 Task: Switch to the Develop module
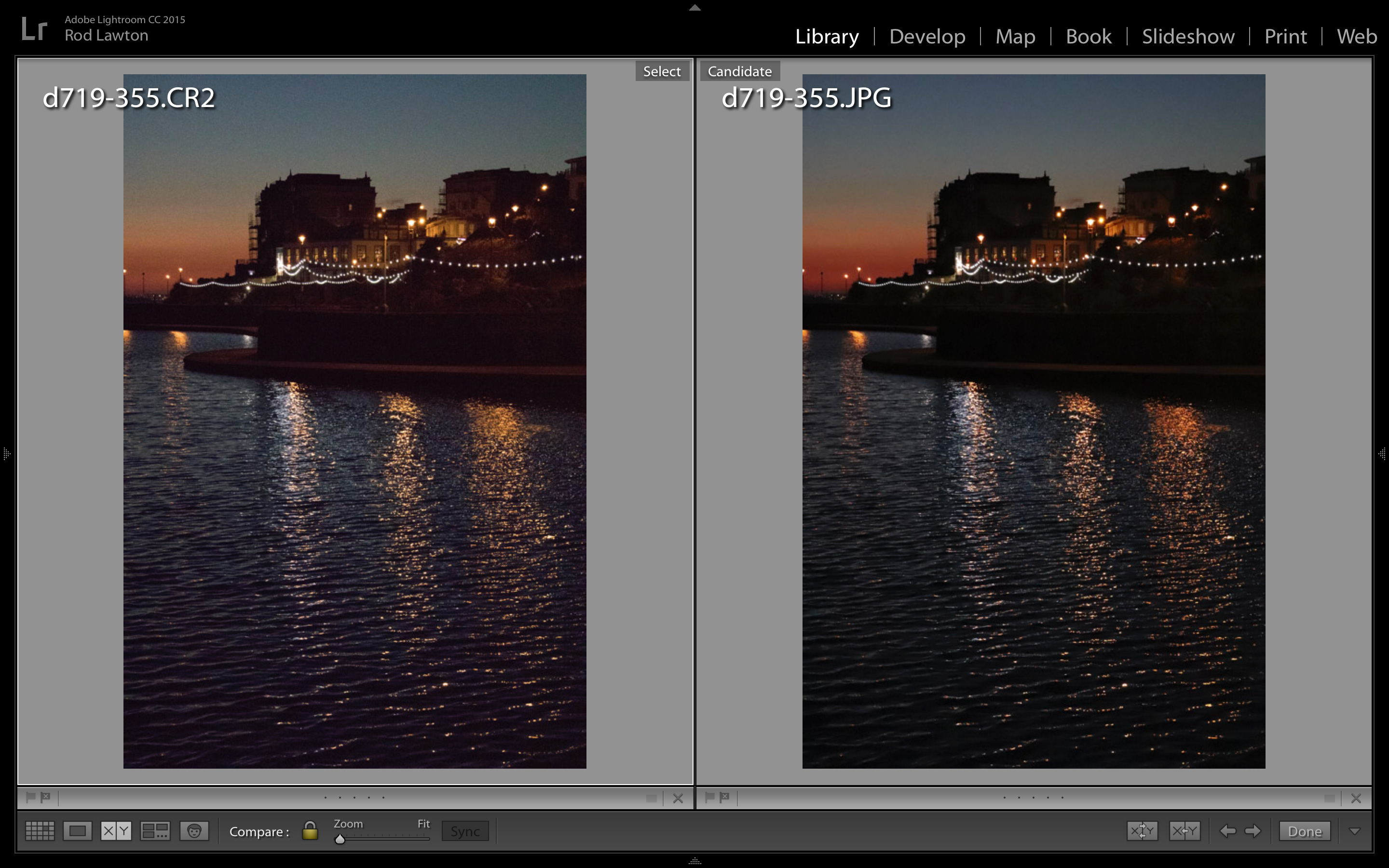[x=927, y=36]
